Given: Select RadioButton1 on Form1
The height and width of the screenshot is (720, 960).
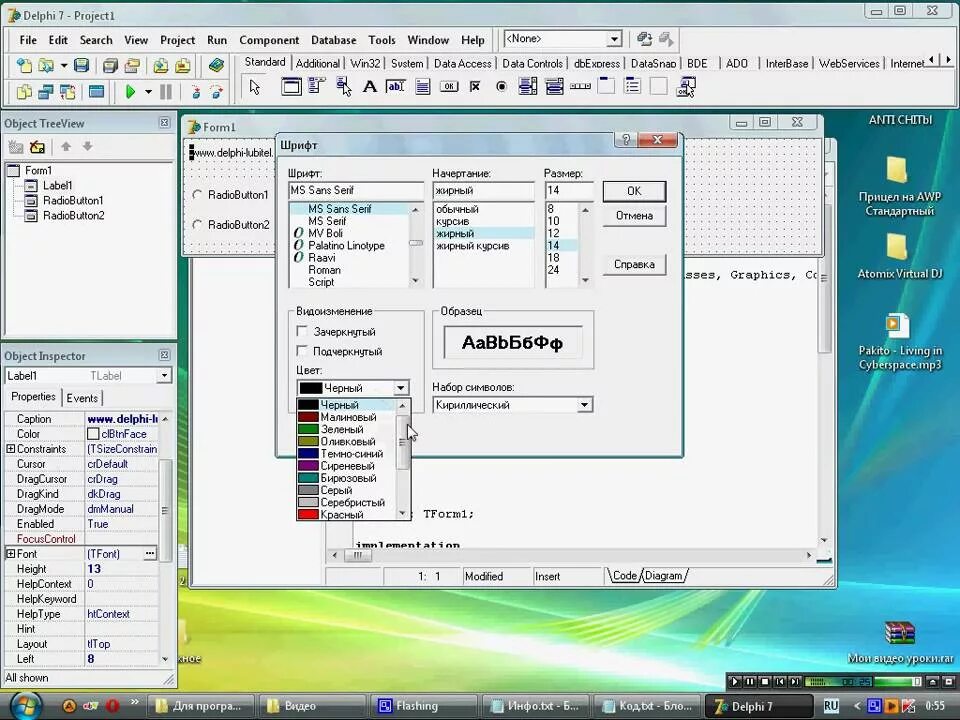Looking at the screenshot, I should [231, 195].
